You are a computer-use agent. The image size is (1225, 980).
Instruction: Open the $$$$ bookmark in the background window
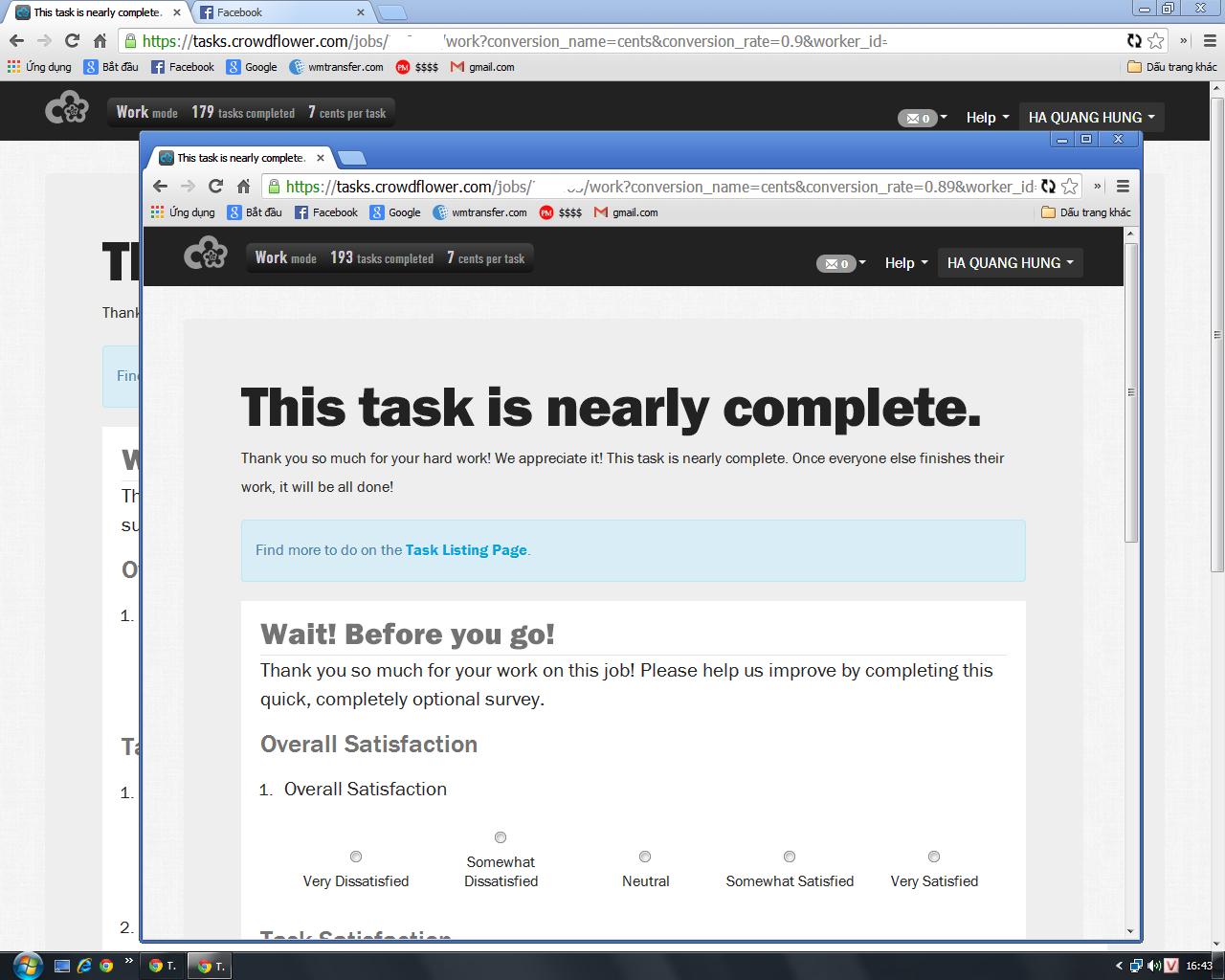417,67
